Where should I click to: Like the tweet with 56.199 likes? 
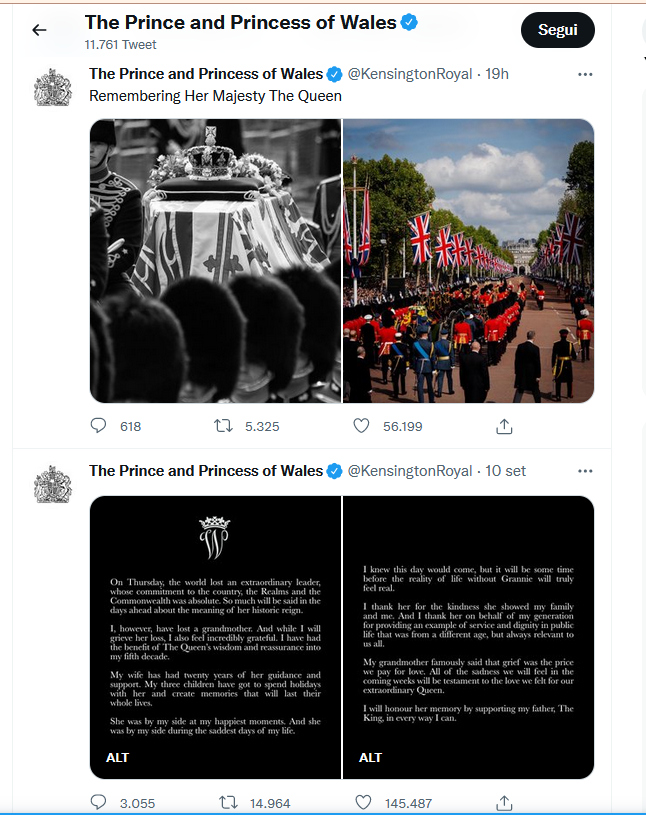point(361,426)
